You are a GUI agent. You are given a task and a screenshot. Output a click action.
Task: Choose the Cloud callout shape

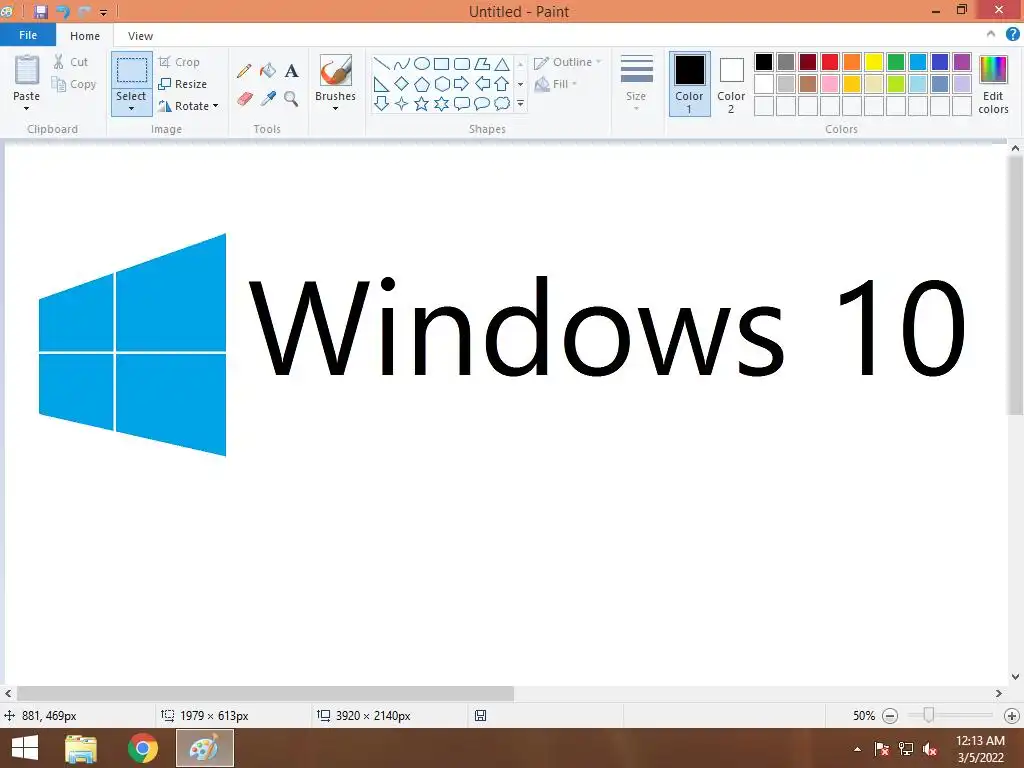pos(502,103)
